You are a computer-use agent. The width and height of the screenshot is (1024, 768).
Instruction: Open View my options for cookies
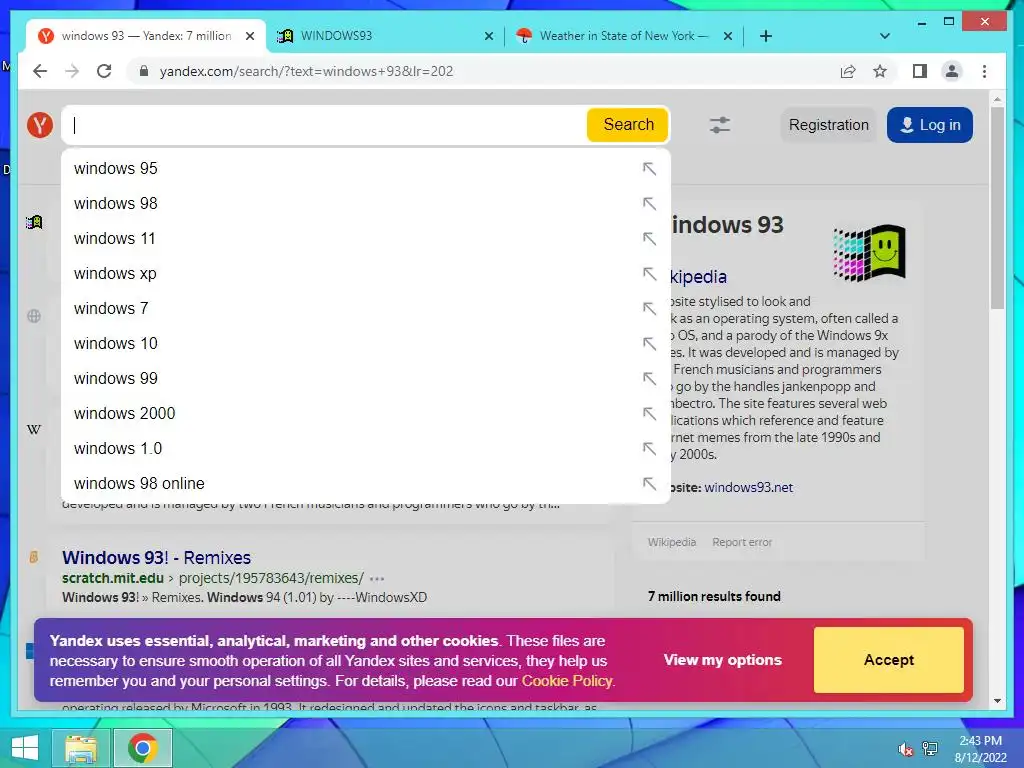click(x=722, y=660)
